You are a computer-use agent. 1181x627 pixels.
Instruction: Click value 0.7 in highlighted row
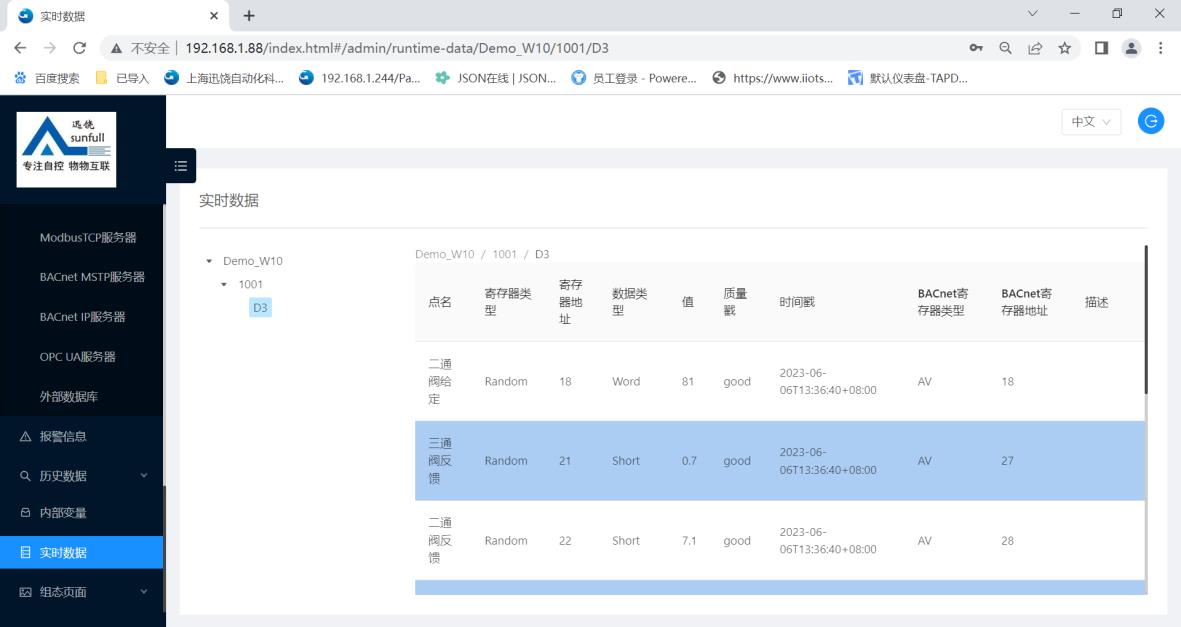[689, 460]
